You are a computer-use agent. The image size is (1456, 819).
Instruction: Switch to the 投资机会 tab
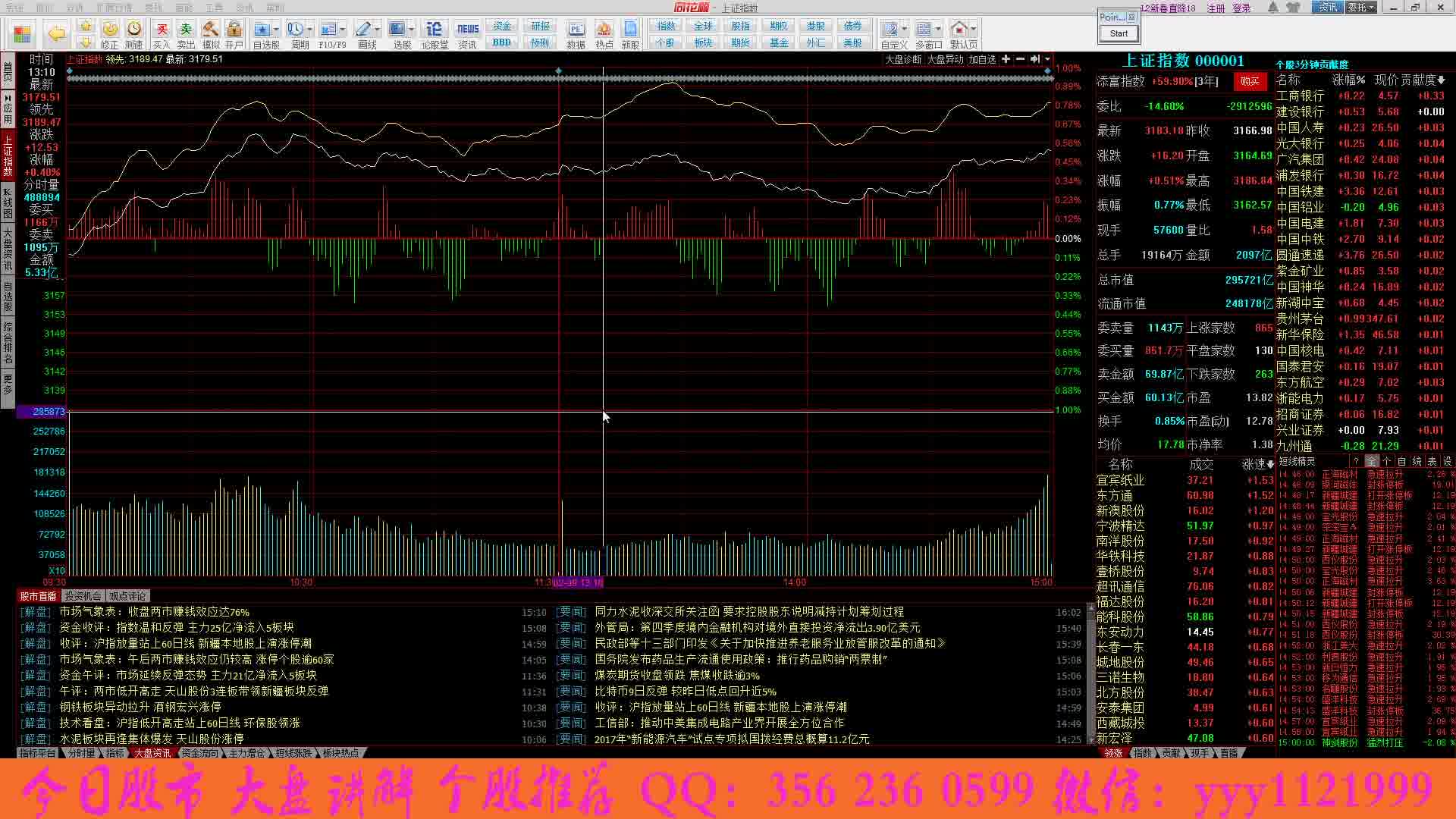[83, 596]
